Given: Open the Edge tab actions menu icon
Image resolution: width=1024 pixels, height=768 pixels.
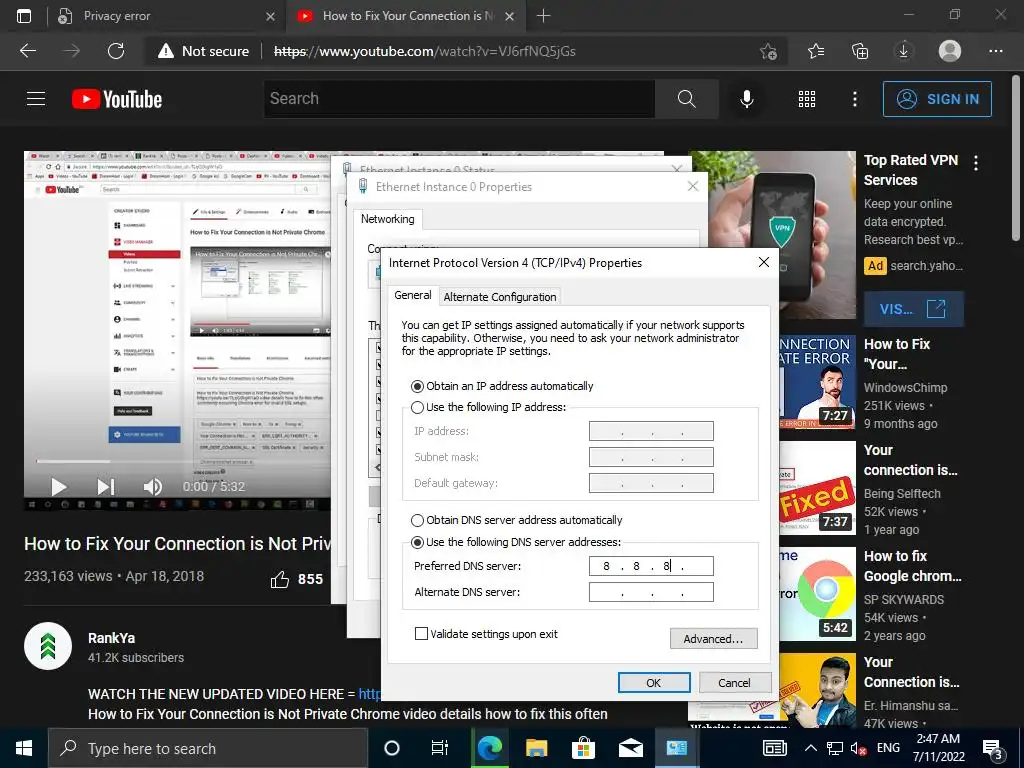Looking at the screenshot, I should 24,16.
